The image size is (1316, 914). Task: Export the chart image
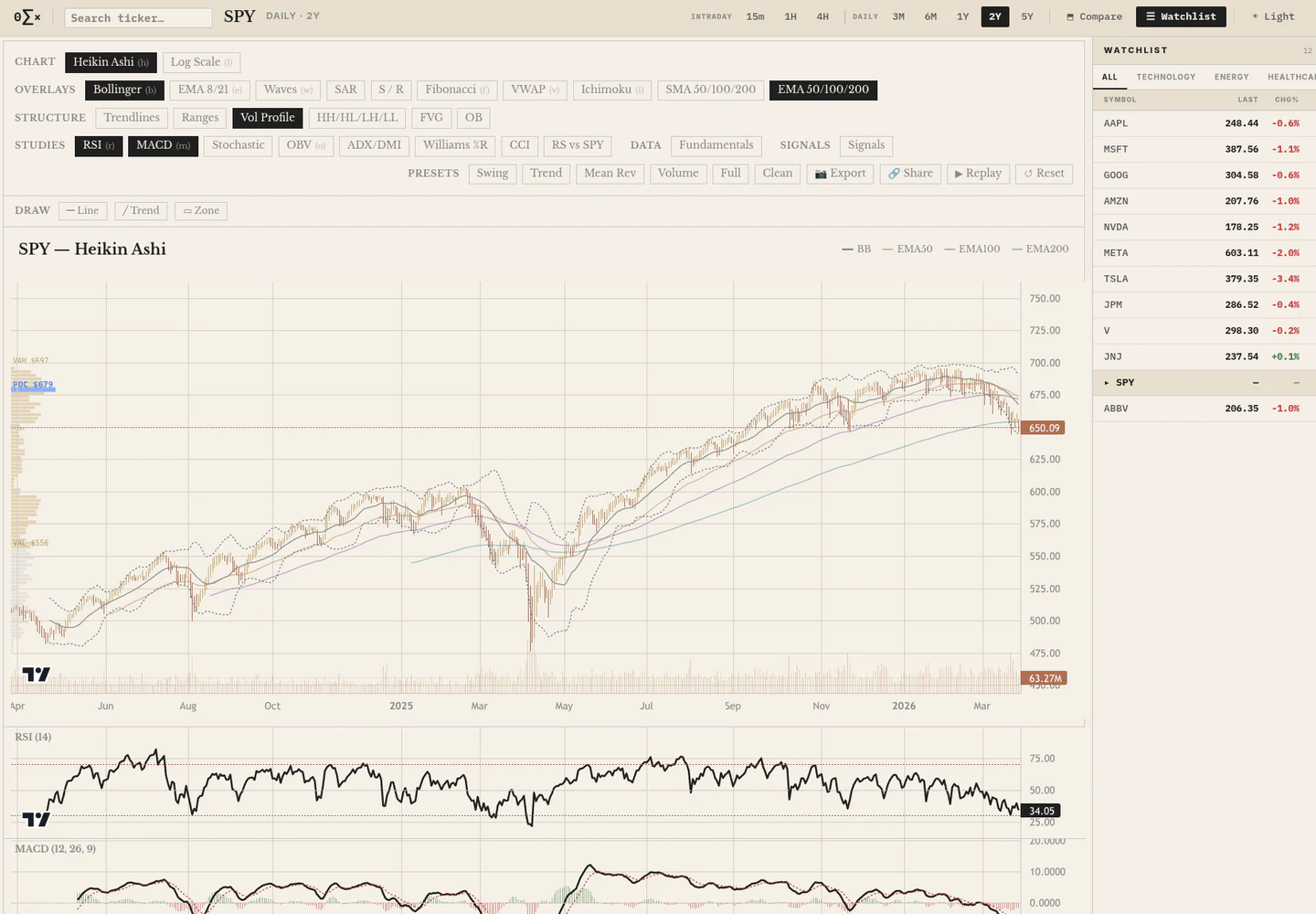coord(840,174)
